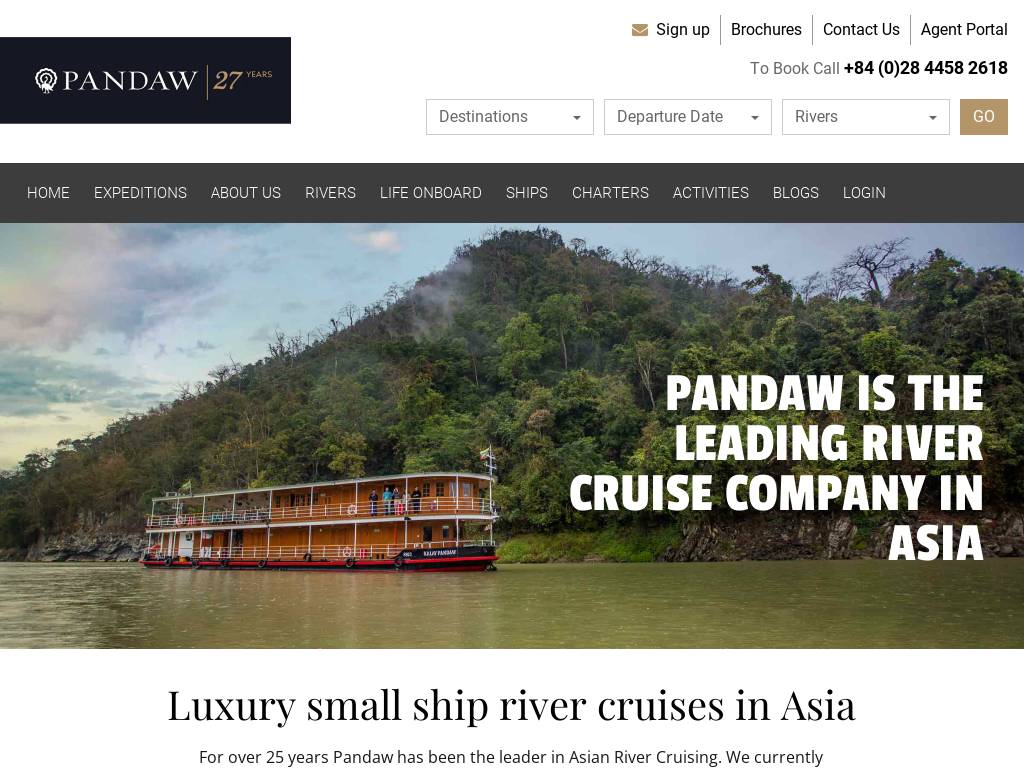Screen dimensions: 1024x768
Task: Open the Contact Us link
Action: [x=861, y=30]
